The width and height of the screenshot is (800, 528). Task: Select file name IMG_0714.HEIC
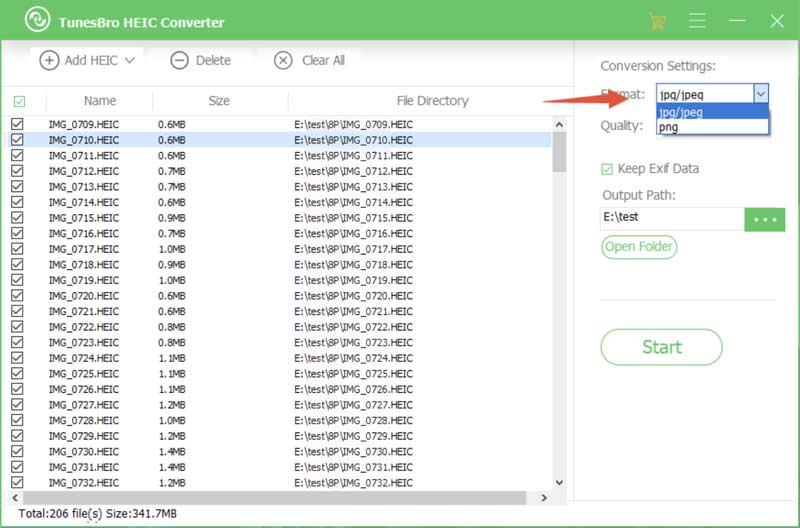[84, 202]
